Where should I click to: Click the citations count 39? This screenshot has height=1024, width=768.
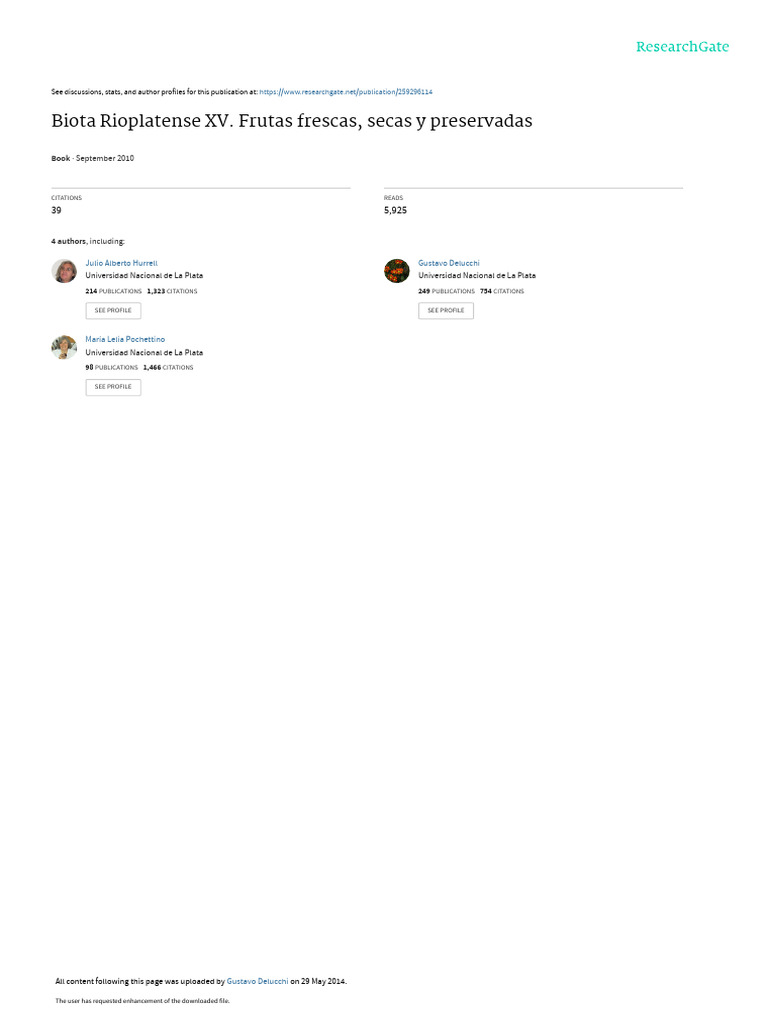56,210
